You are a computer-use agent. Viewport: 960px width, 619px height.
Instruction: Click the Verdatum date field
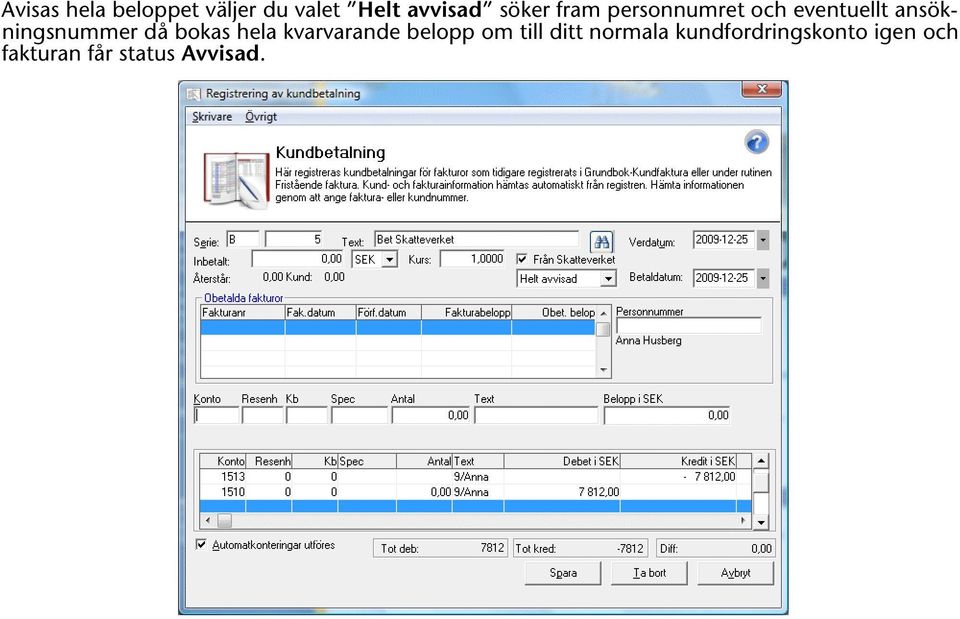(725, 240)
